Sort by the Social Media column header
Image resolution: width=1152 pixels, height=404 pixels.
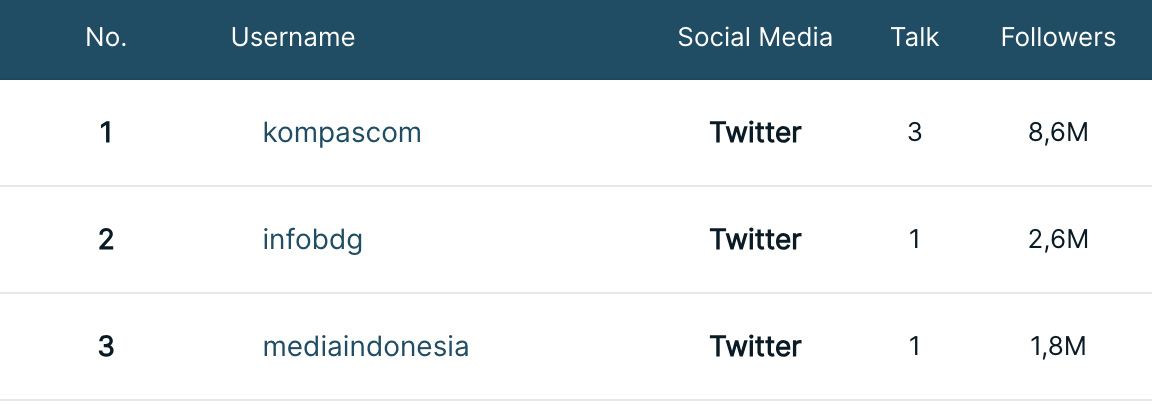[755, 37]
